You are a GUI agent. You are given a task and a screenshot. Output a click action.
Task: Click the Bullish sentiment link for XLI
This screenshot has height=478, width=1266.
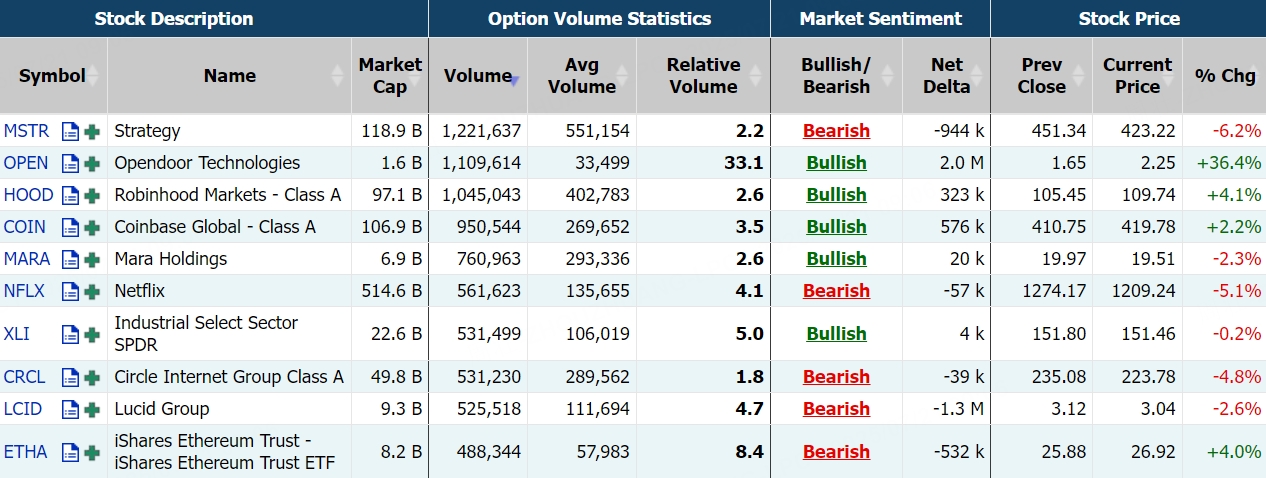(x=836, y=334)
